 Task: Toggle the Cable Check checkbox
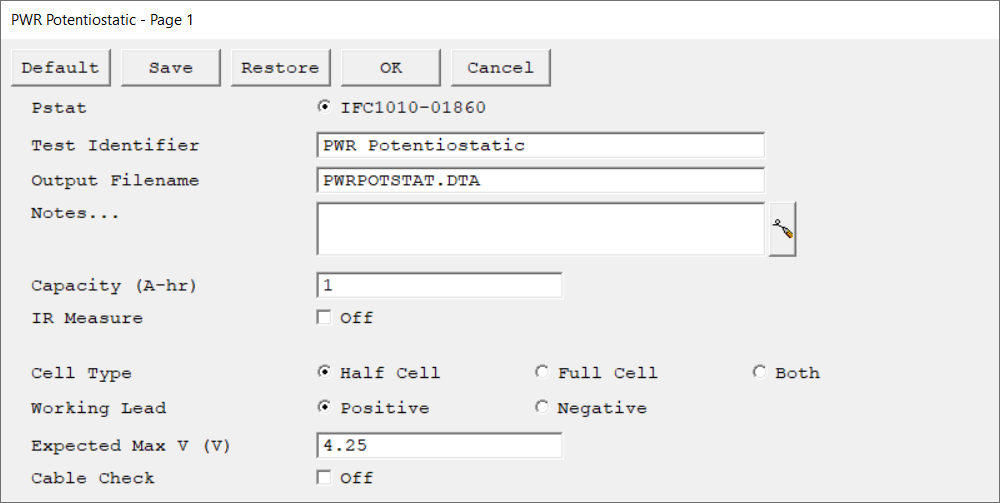pyautogui.click(x=324, y=478)
